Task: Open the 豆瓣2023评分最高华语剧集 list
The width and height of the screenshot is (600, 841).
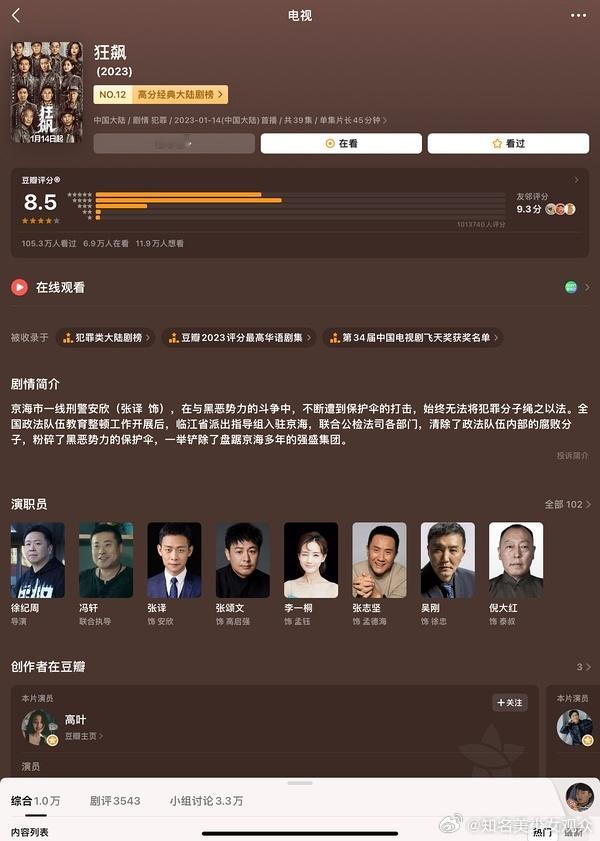Action: coord(239,337)
